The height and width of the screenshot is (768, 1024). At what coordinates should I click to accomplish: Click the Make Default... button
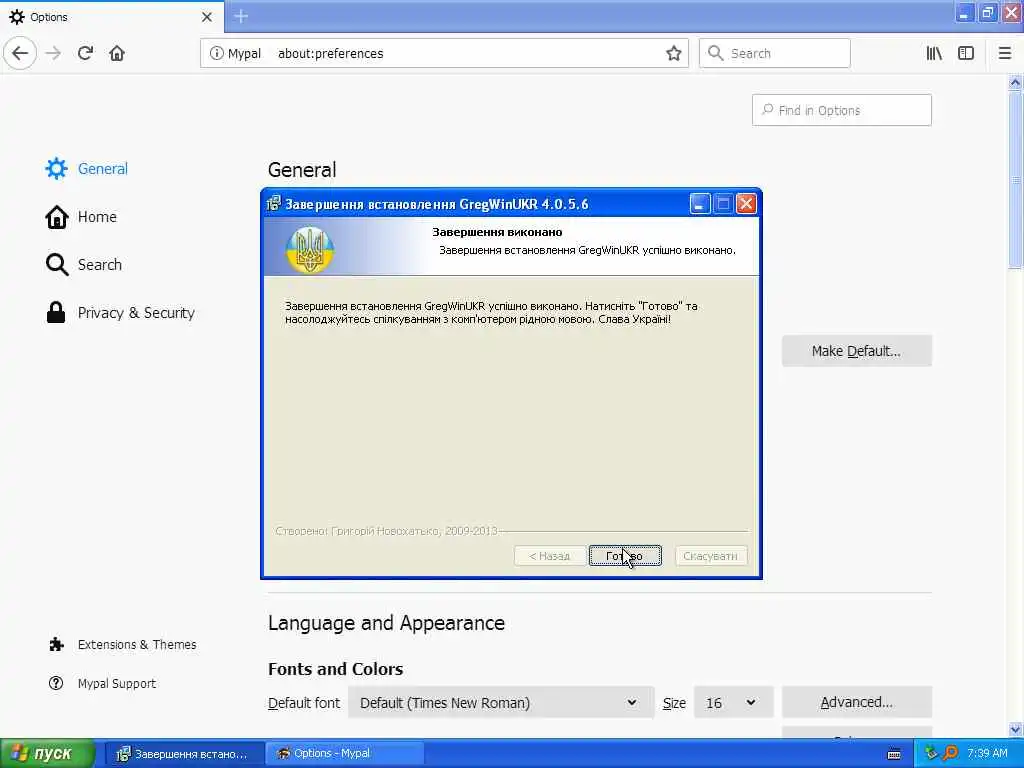tap(856, 351)
